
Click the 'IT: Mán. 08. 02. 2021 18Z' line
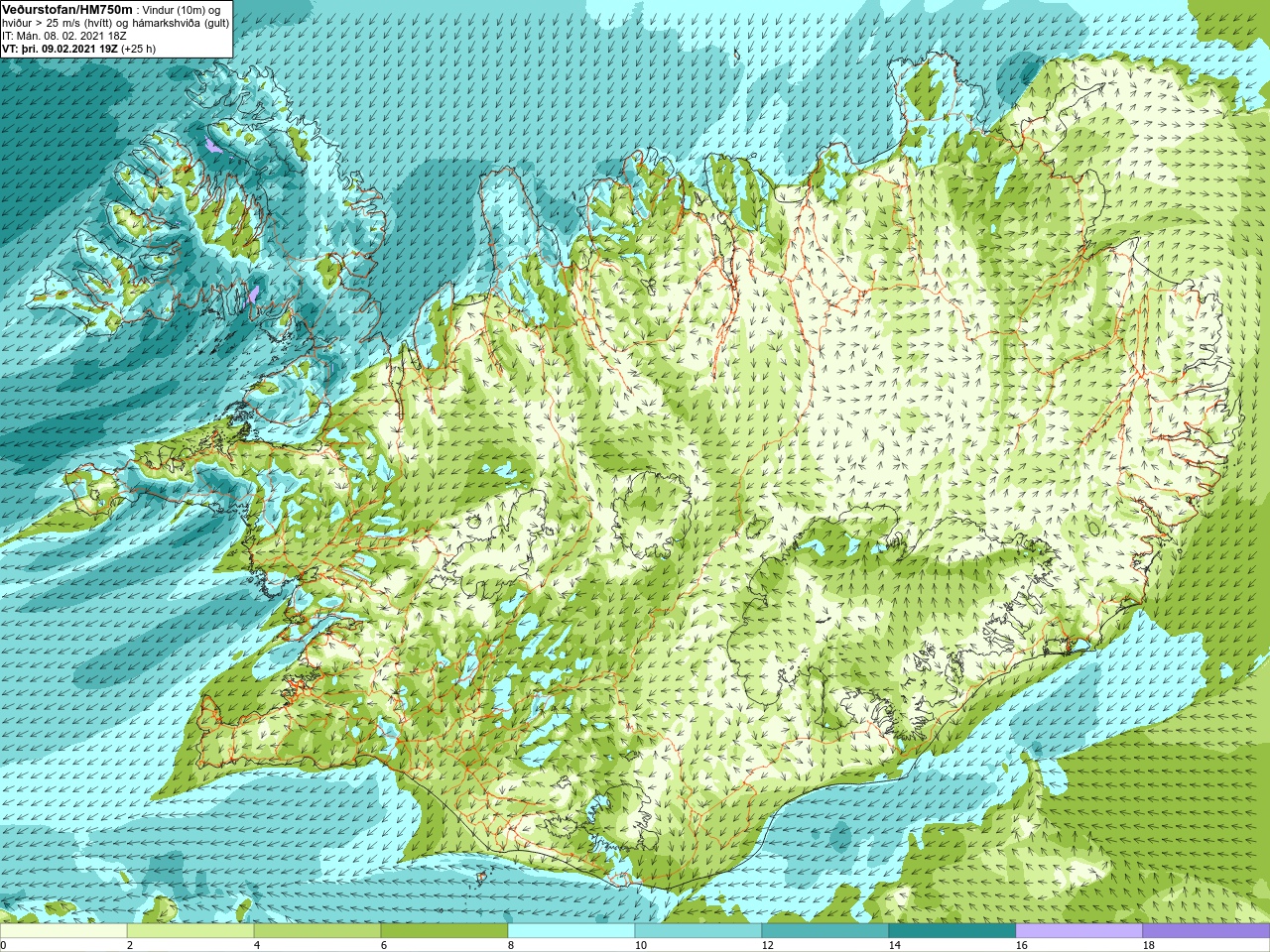pyautogui.click(x=64, y=36)
